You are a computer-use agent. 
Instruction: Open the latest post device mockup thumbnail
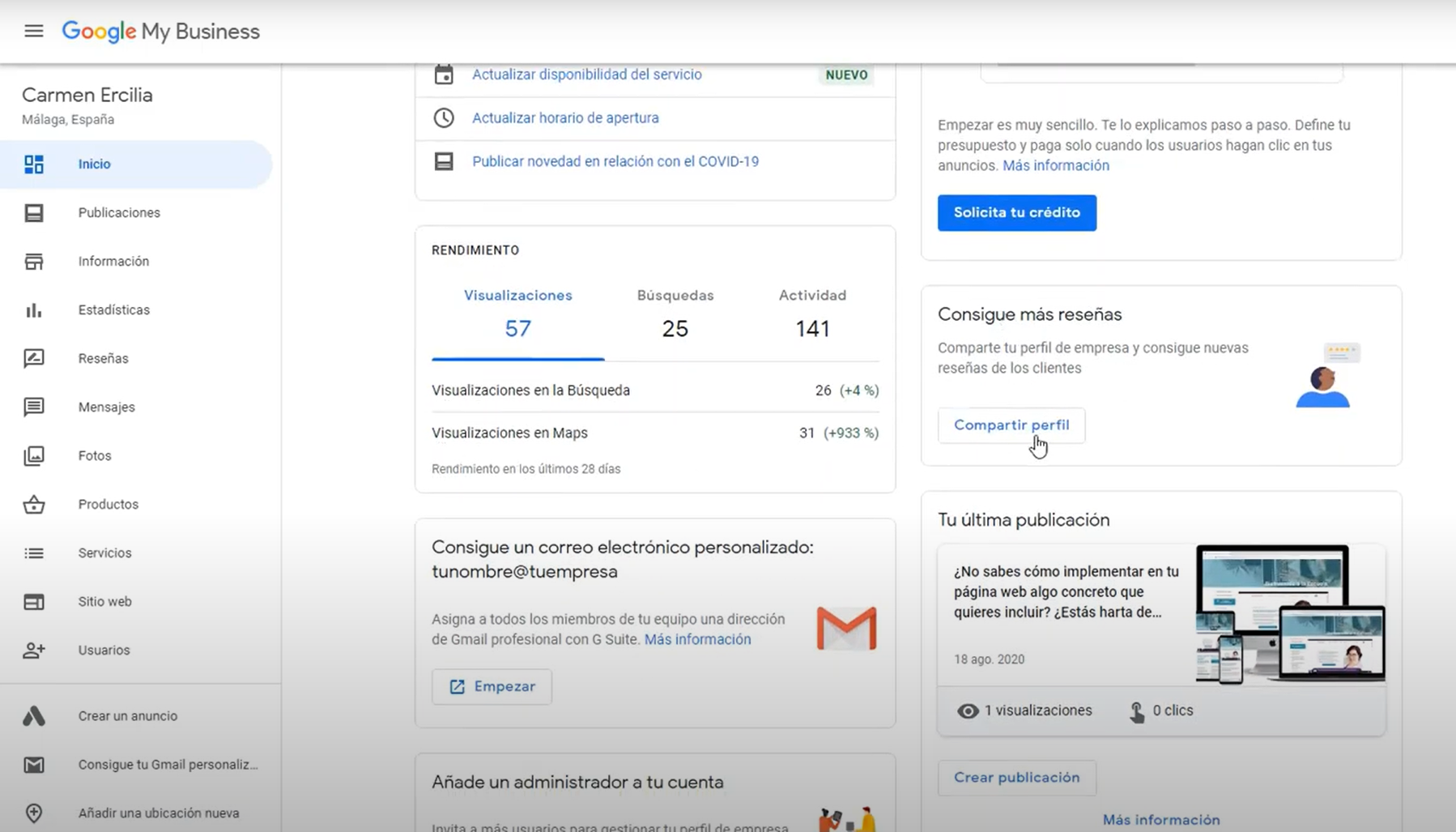[1290, 614]
